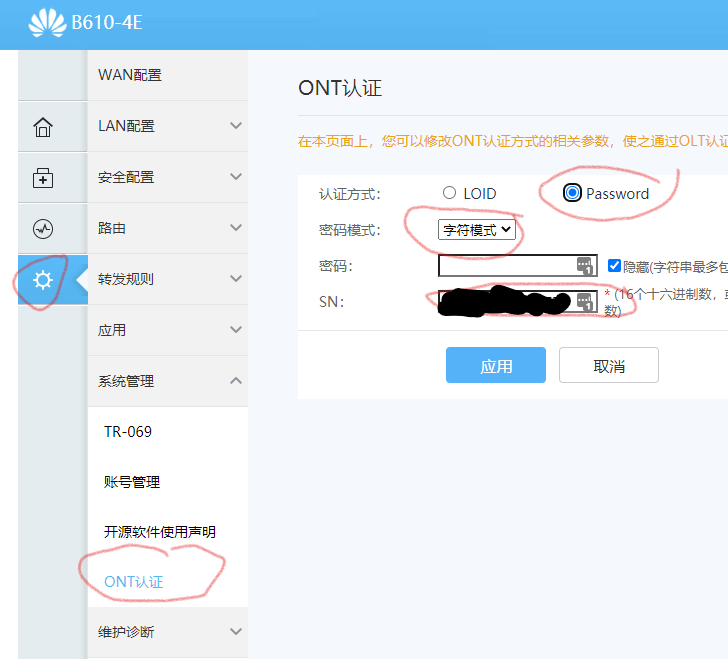Click the 密码 input field
Image resolution: width=728 pixels, height=659 pixels.
[x=506, y=266]
